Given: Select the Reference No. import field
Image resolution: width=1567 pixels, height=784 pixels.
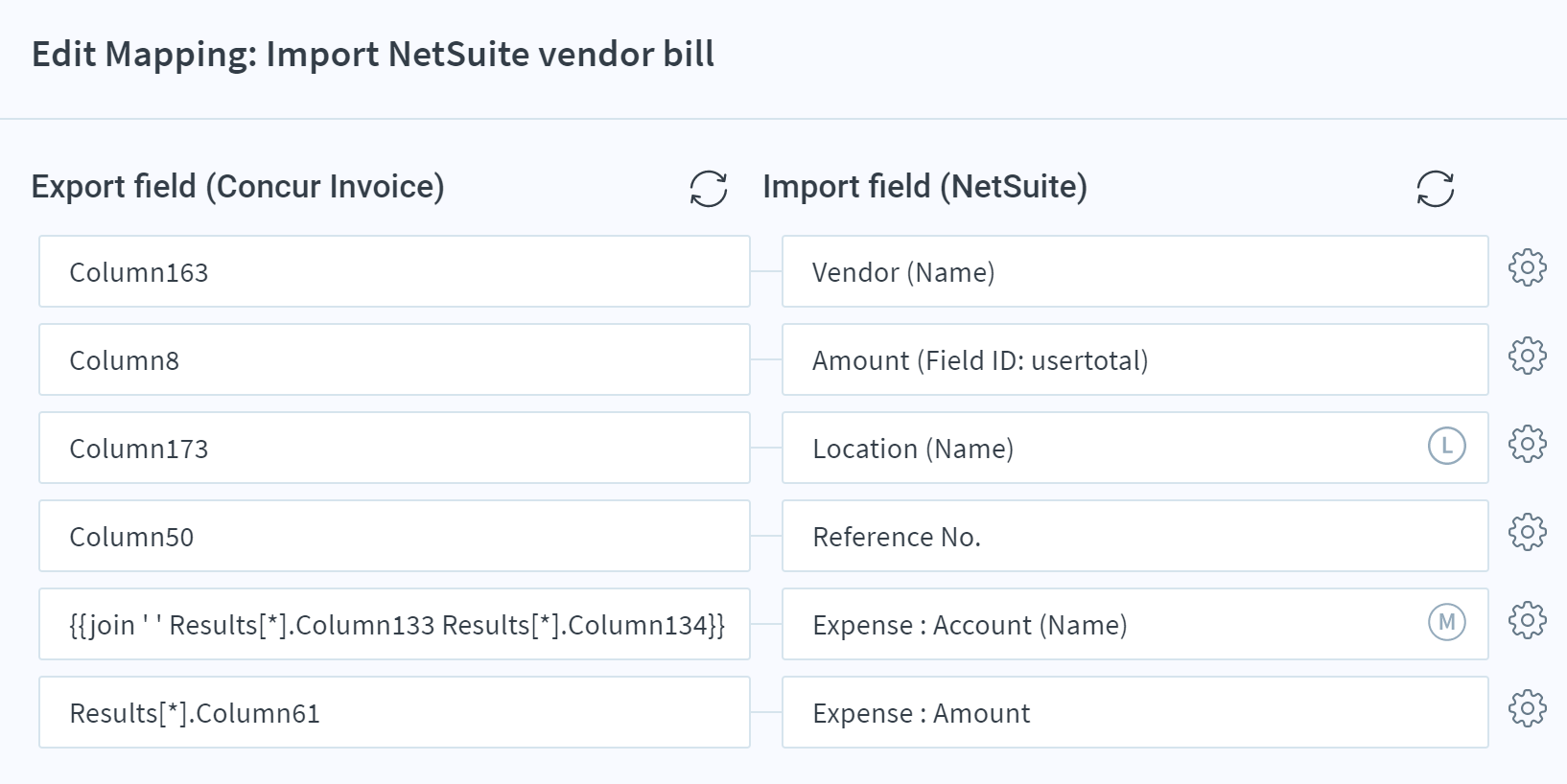Looking at the screenshot, I should pyautogui.click(x=1135, y=536).
